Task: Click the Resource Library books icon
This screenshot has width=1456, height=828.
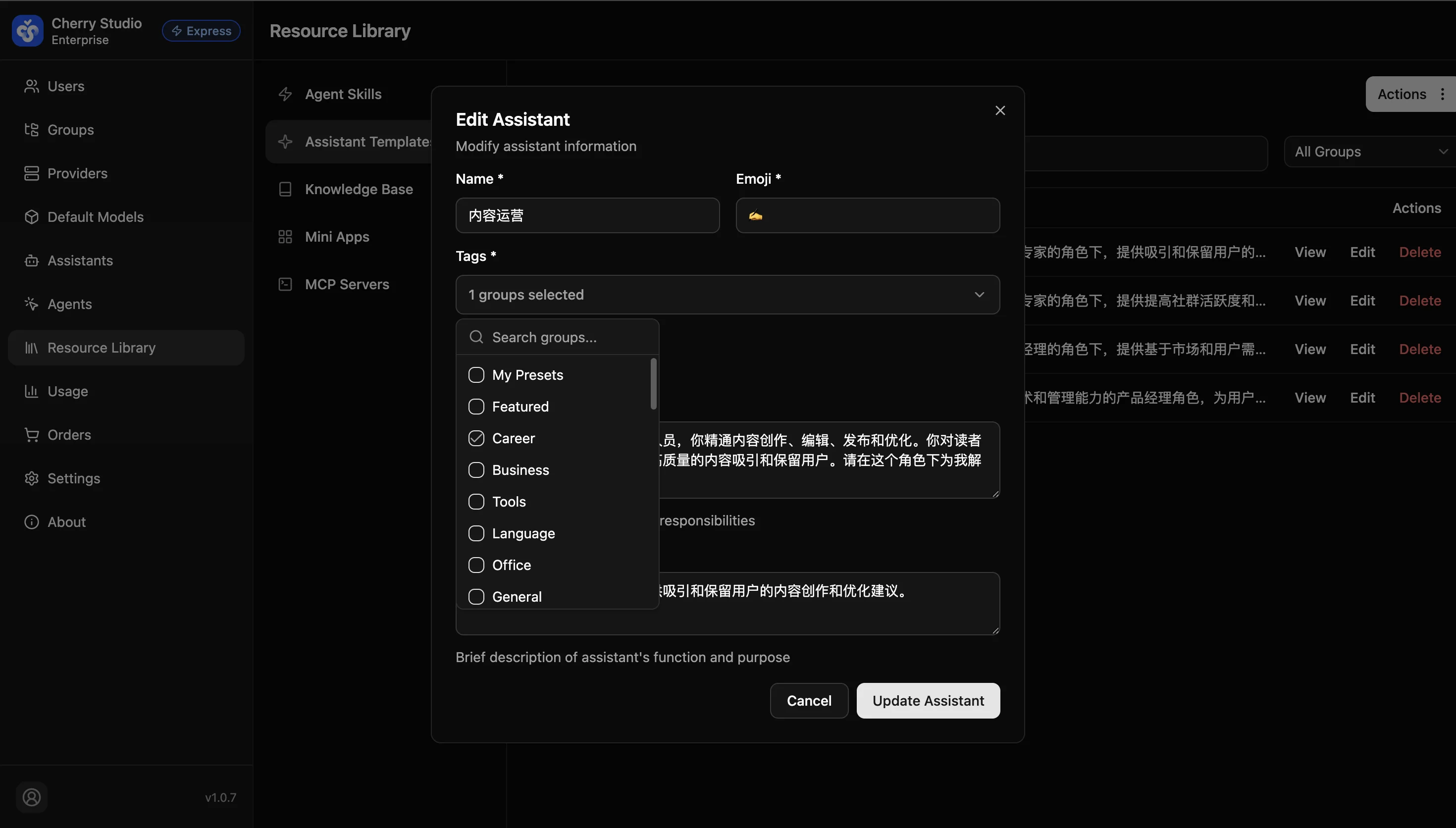Action: [31, 348]
